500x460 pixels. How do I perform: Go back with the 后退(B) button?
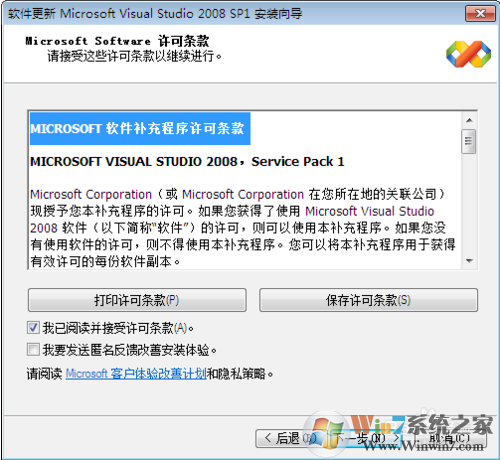[287, 438]
